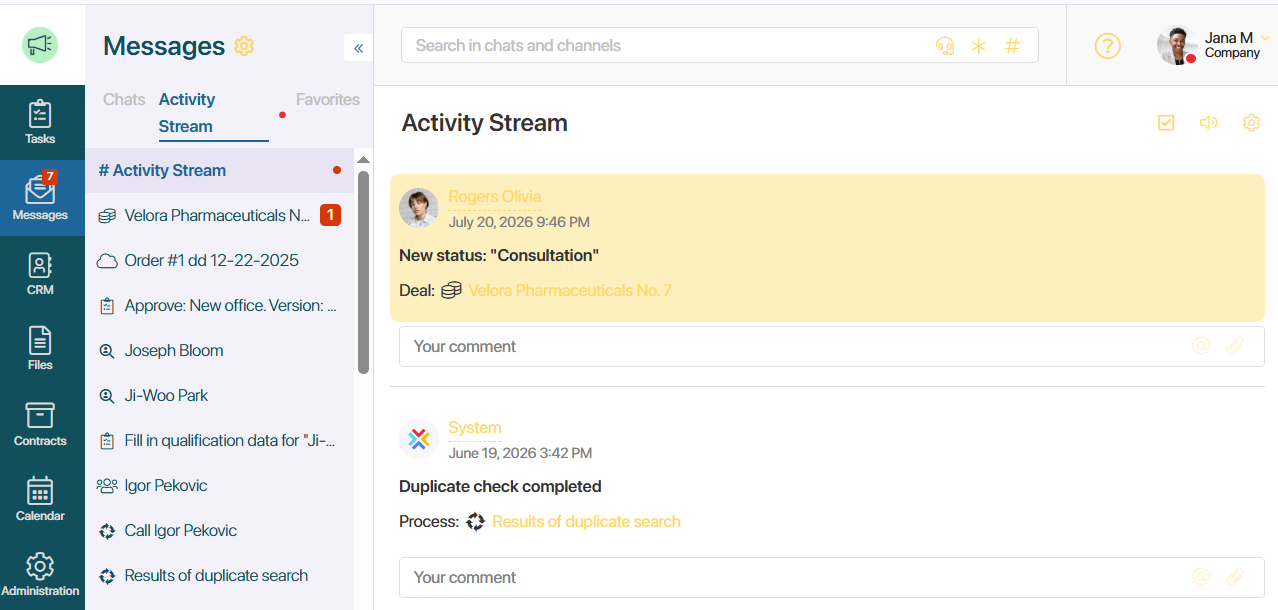
Task: Click the comment field under Consultation post
Action: (x=831, y=347)
